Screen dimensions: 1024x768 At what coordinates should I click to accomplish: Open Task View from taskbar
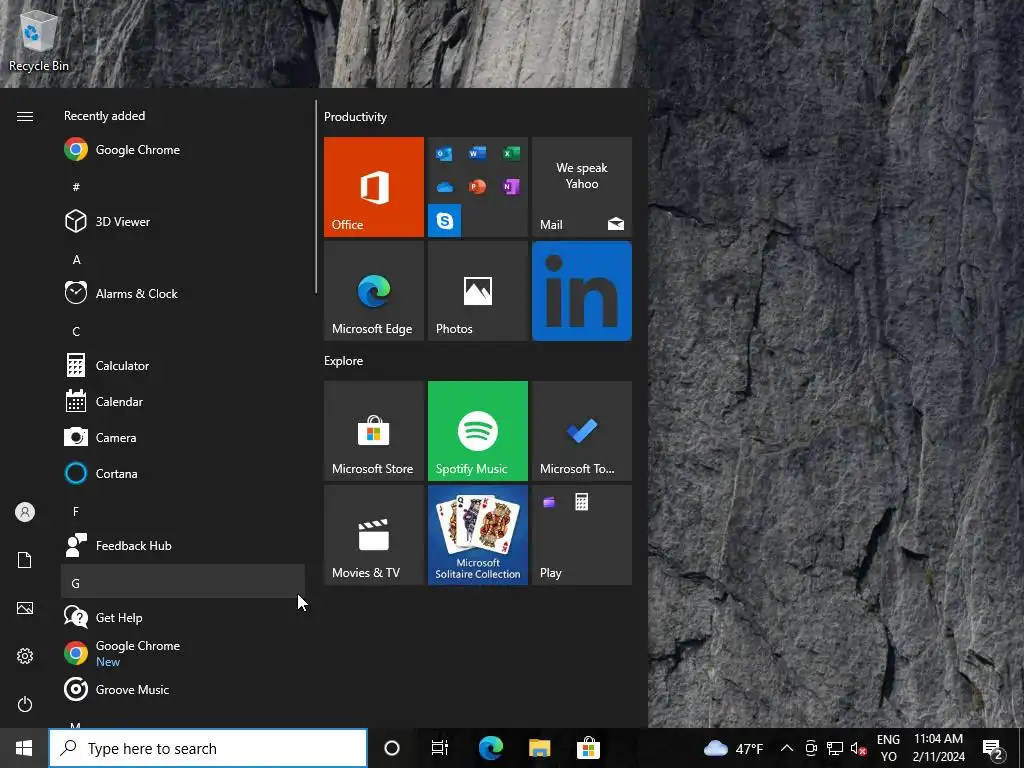440,748
